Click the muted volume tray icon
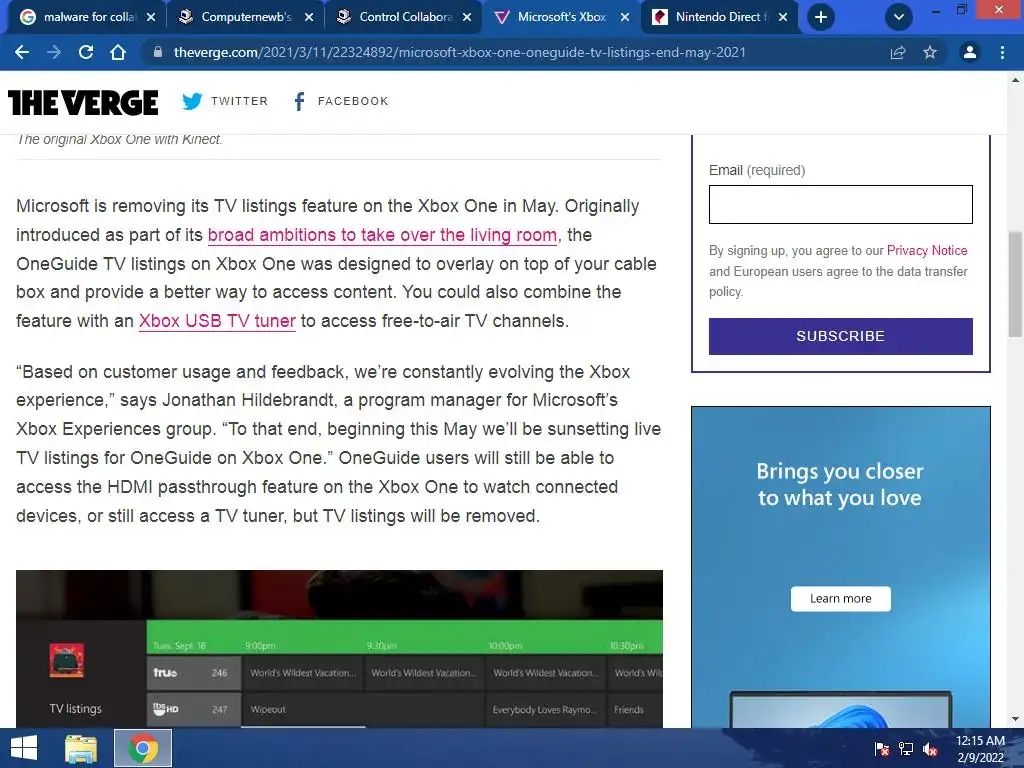 [930, 749]
